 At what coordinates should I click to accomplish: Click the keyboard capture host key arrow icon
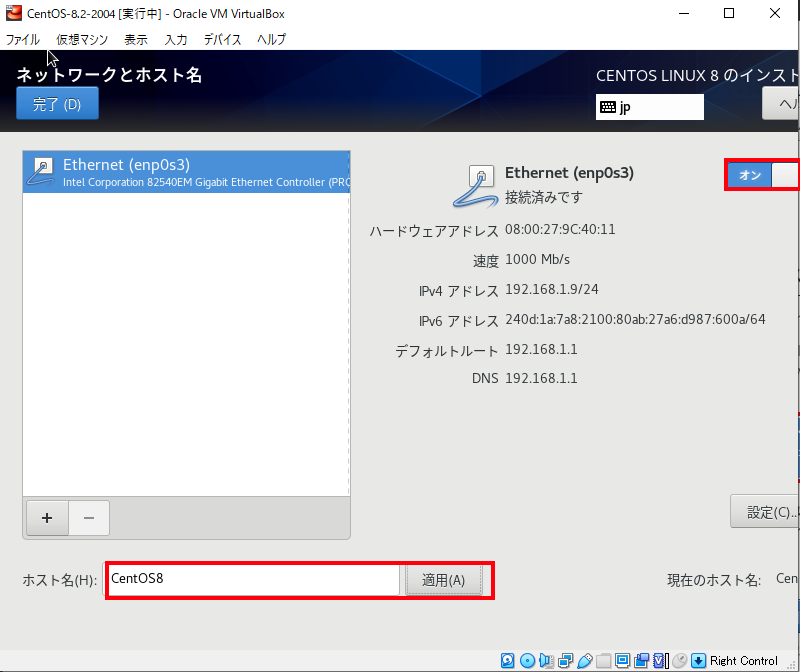[698, 661]
